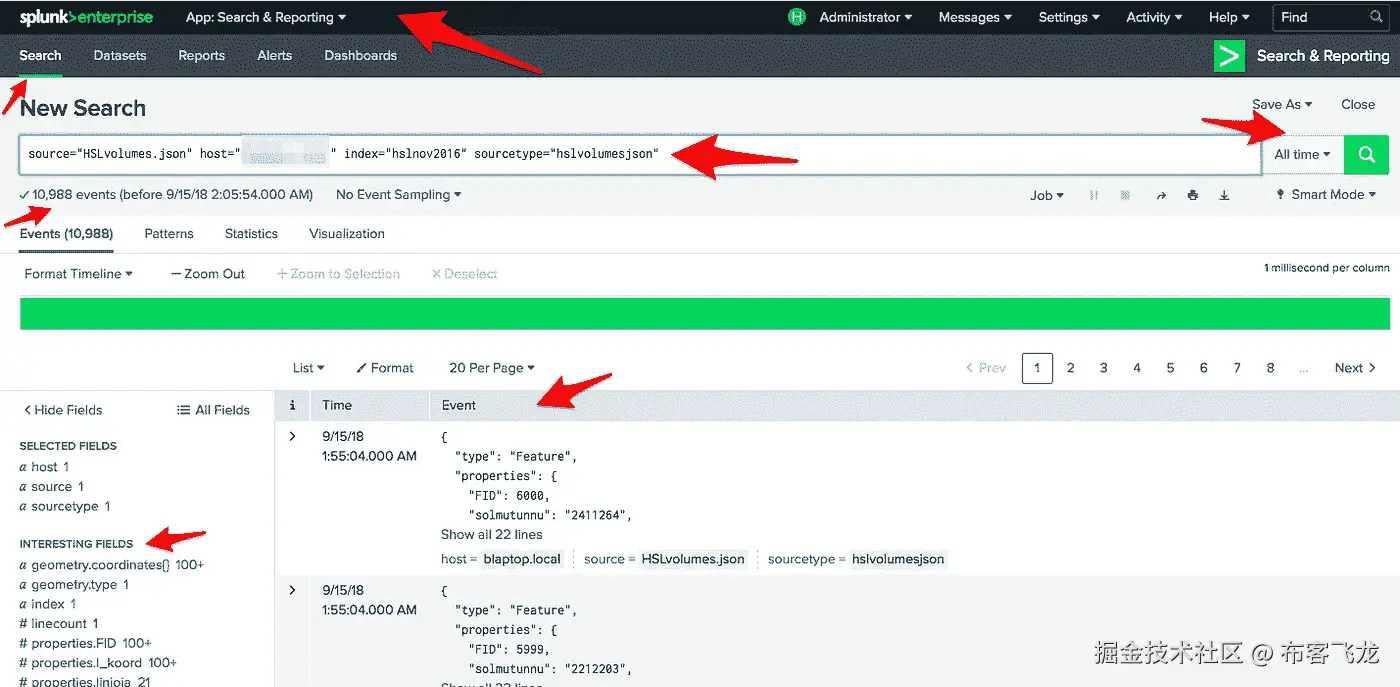The image size is (1400, 687).
Task: Expand the second event row with FID 5999
Action: click(292, 590)
